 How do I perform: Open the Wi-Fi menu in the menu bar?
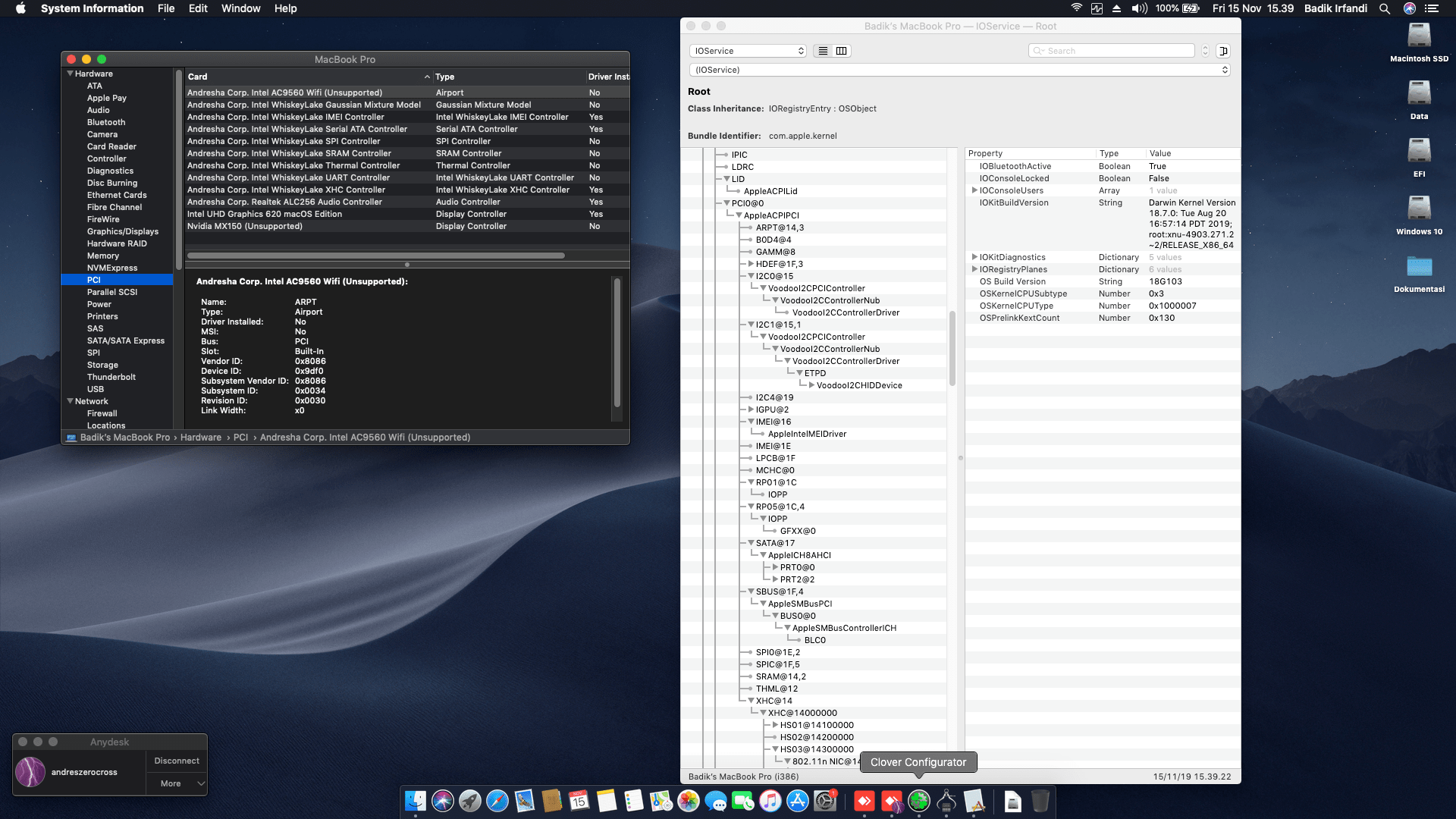(1076, 8)
